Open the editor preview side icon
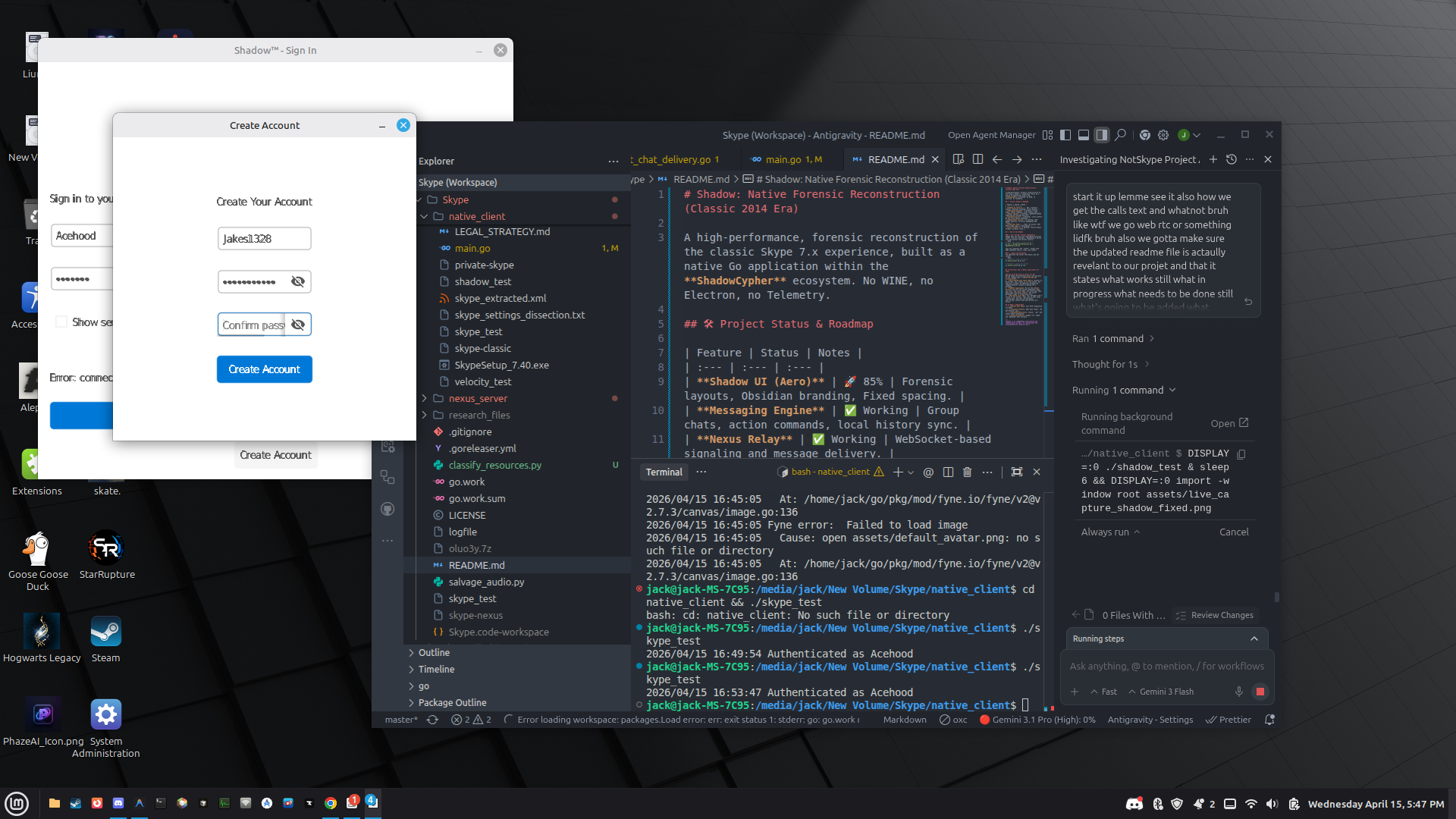Image resolution: width=1456 pixels, height=819 pixels. 959,159
